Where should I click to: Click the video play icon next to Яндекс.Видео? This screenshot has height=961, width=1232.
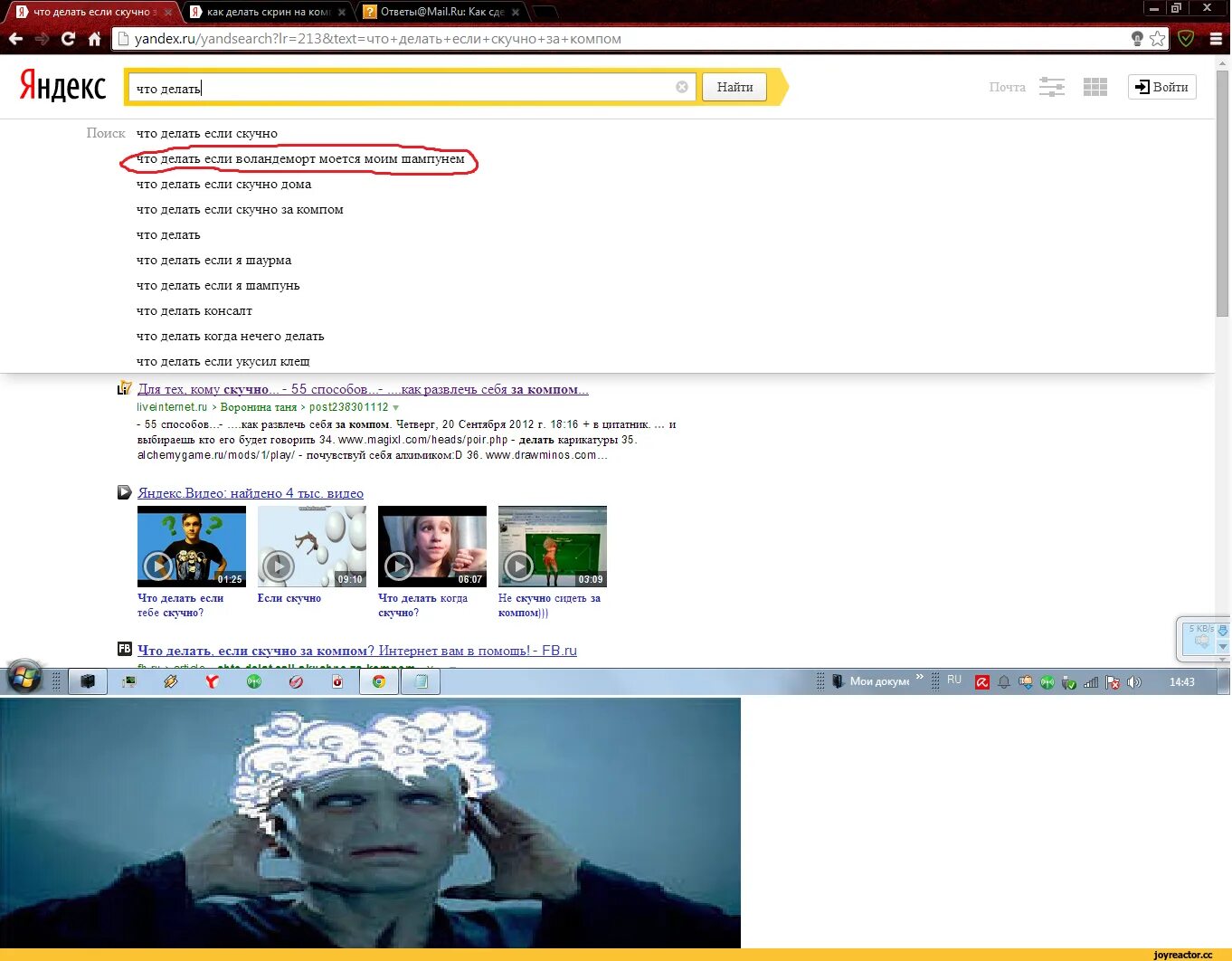point(125,492)
